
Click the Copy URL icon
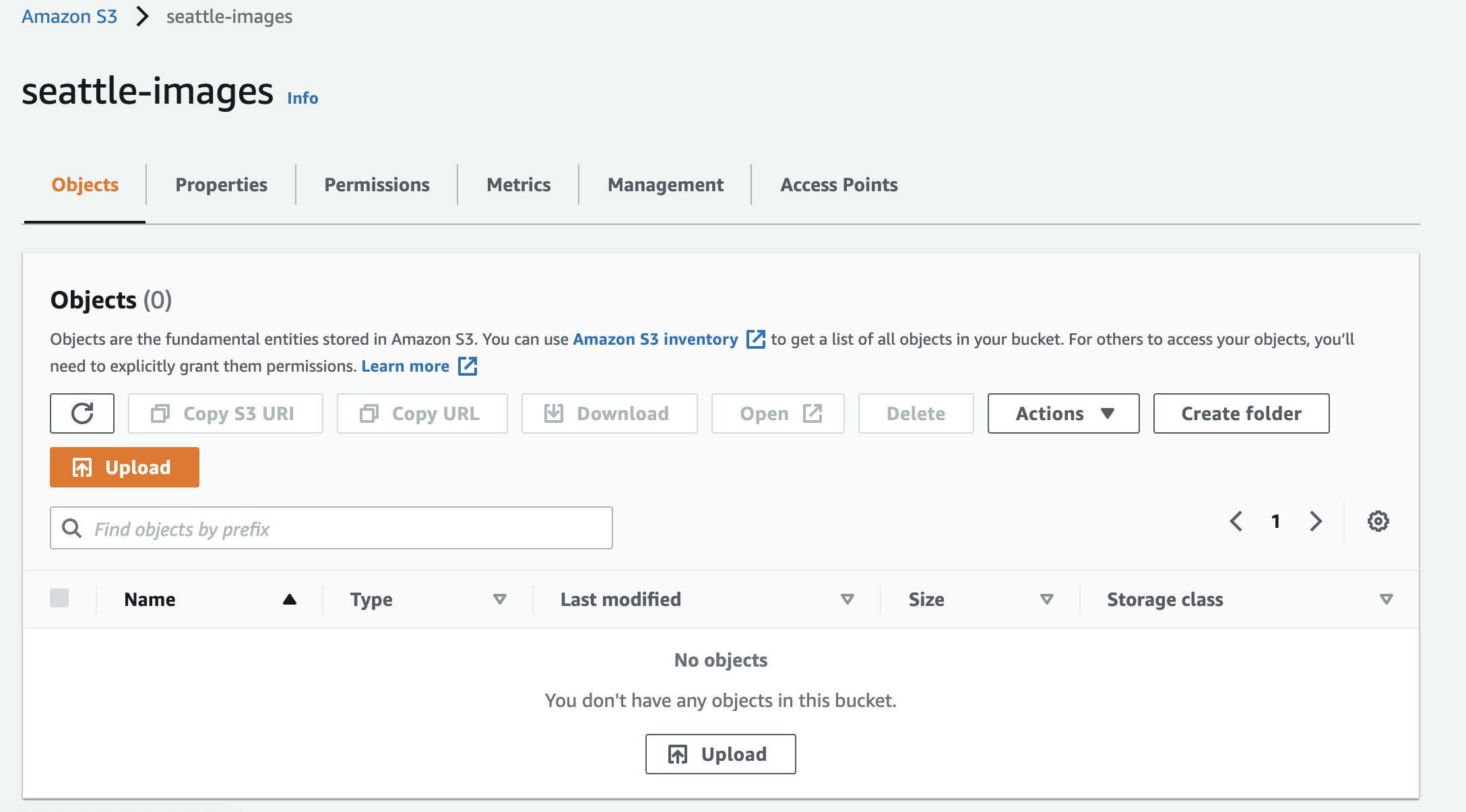pyautogui.click(x=369, y=413)
